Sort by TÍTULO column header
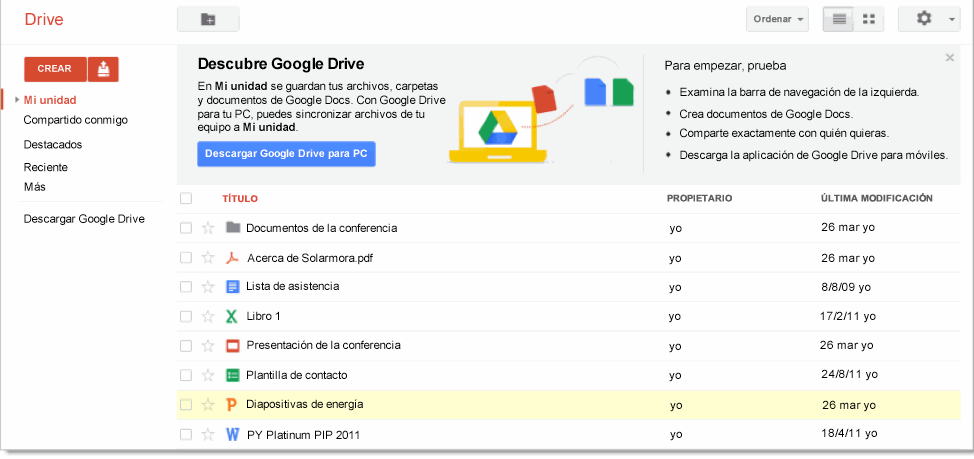This screenshot has width=974, height=459. click(240, 199)
